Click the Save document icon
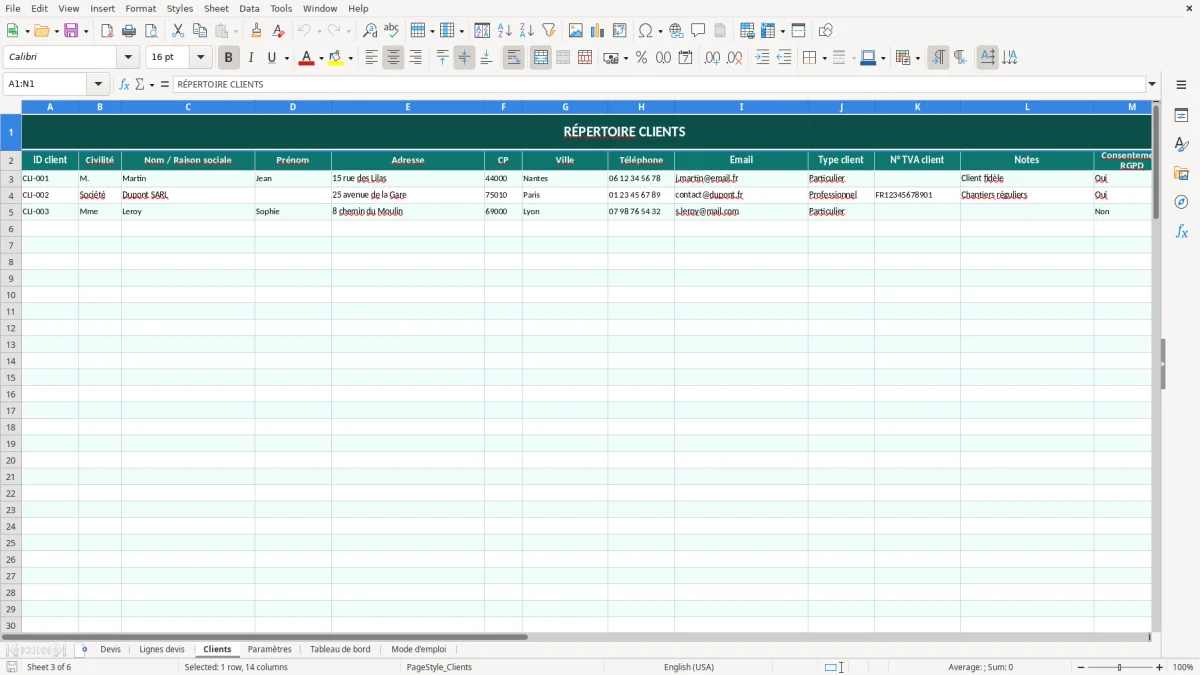This screenshot has height=675, width=1200. [71, 31]
